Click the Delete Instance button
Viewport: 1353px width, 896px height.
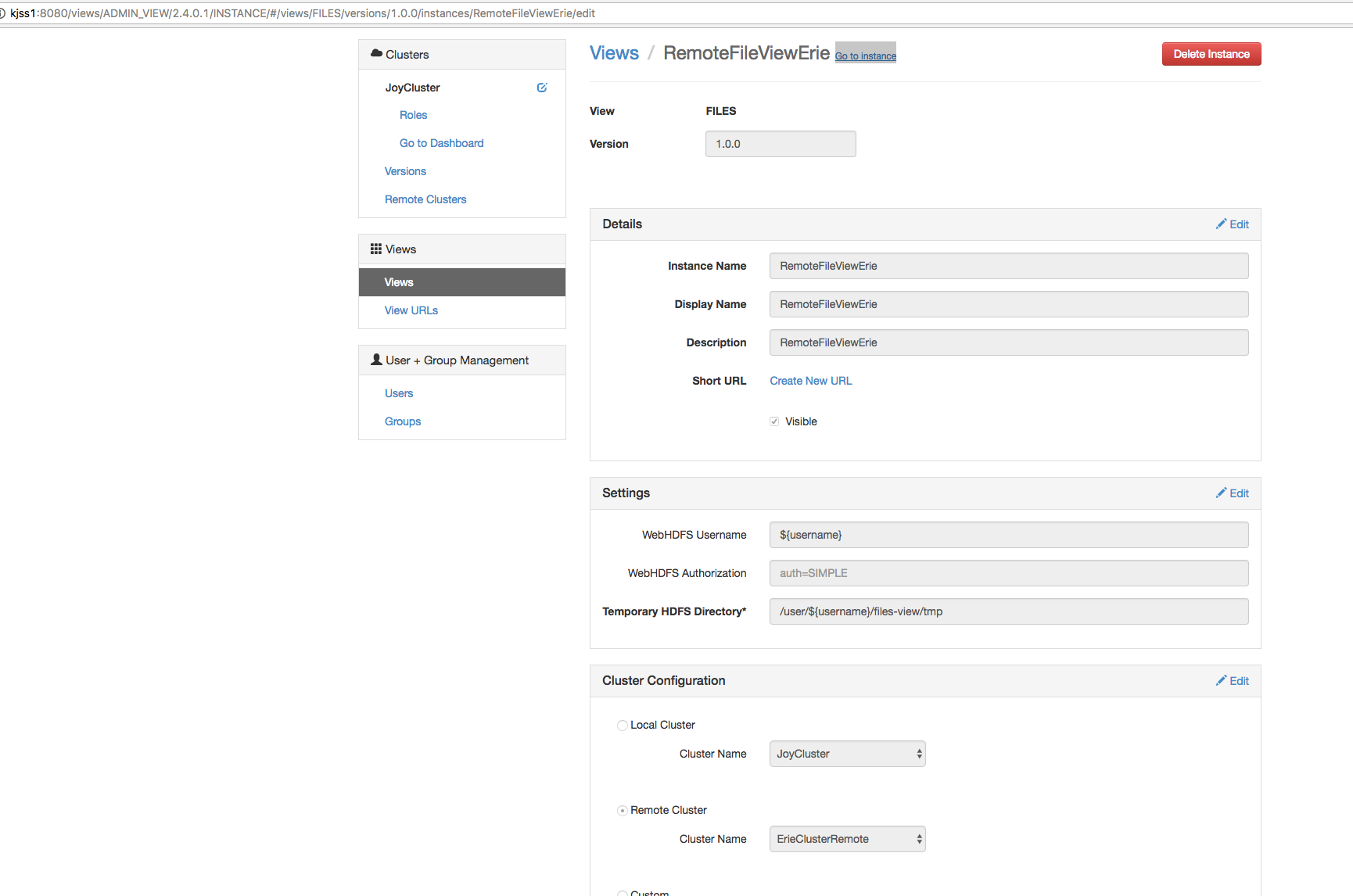pos(1211,53)
